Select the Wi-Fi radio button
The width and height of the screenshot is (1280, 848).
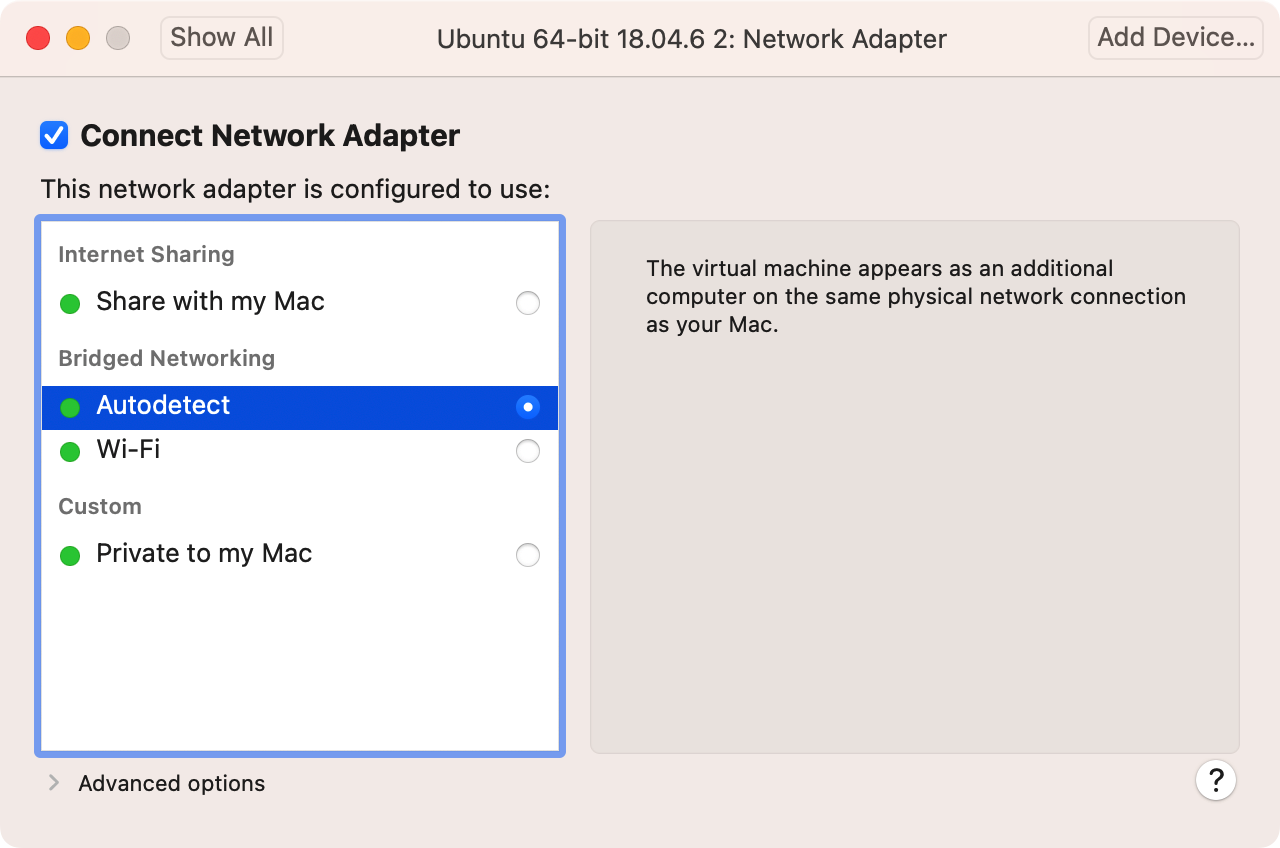(527, 452)
